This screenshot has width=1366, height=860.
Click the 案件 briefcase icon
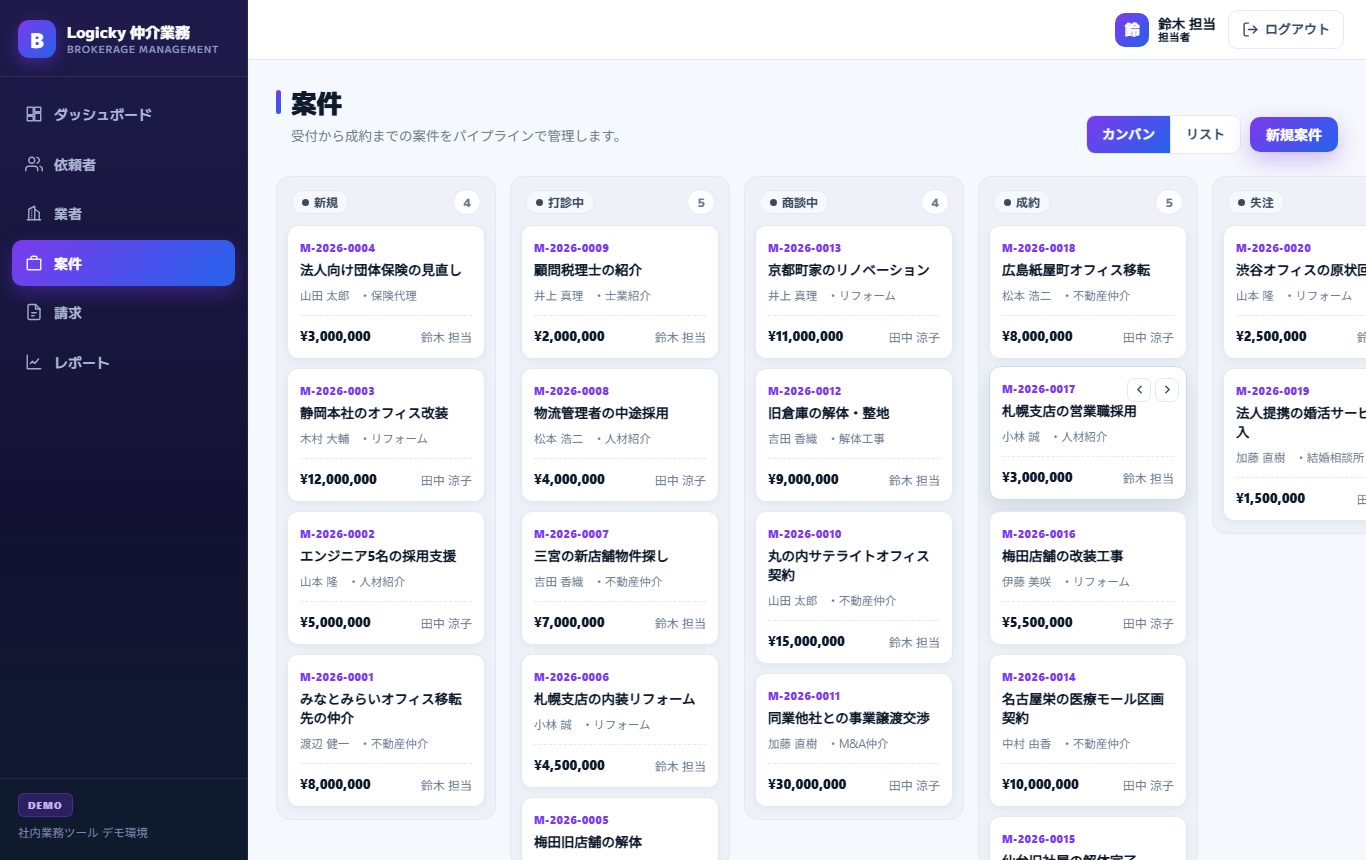pyautogui.click(x=34, y=263)
